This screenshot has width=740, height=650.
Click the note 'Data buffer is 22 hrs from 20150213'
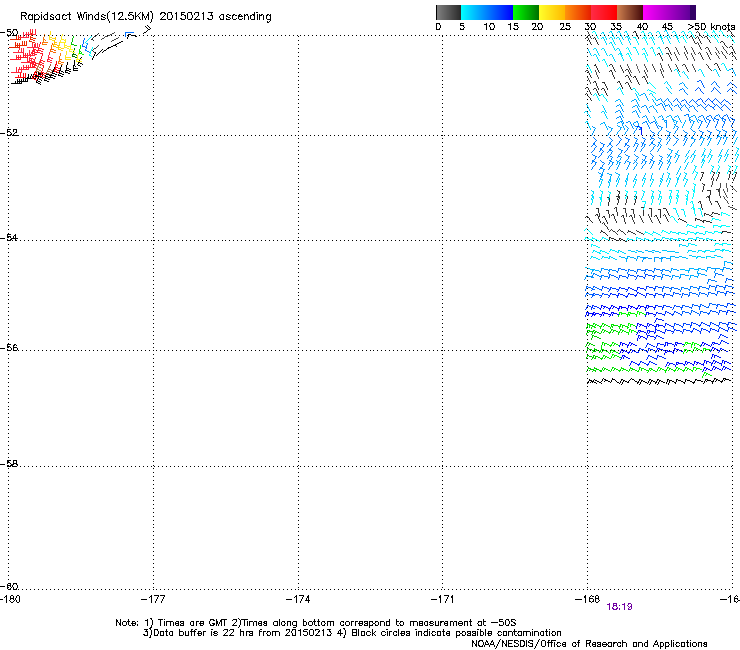pyautogui.click(x=243, y=633)
